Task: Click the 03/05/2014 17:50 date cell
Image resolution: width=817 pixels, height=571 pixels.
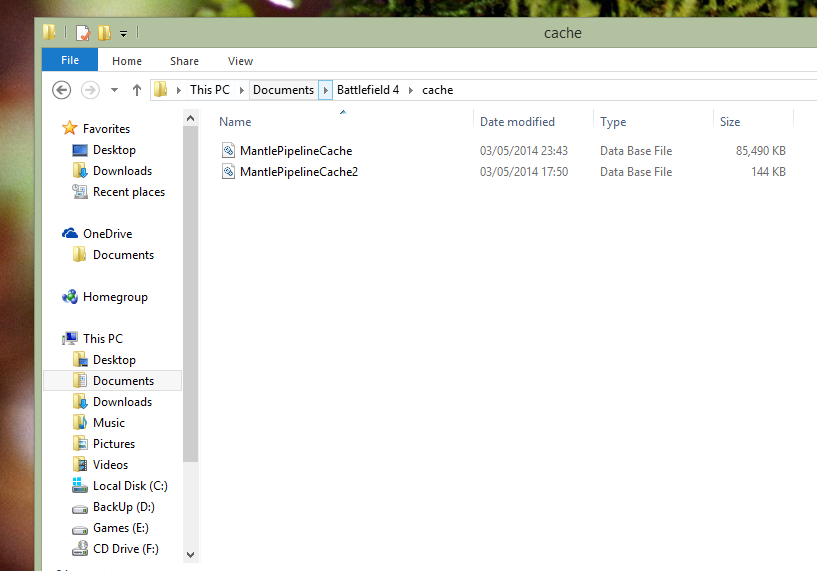Action: point(524,171)
